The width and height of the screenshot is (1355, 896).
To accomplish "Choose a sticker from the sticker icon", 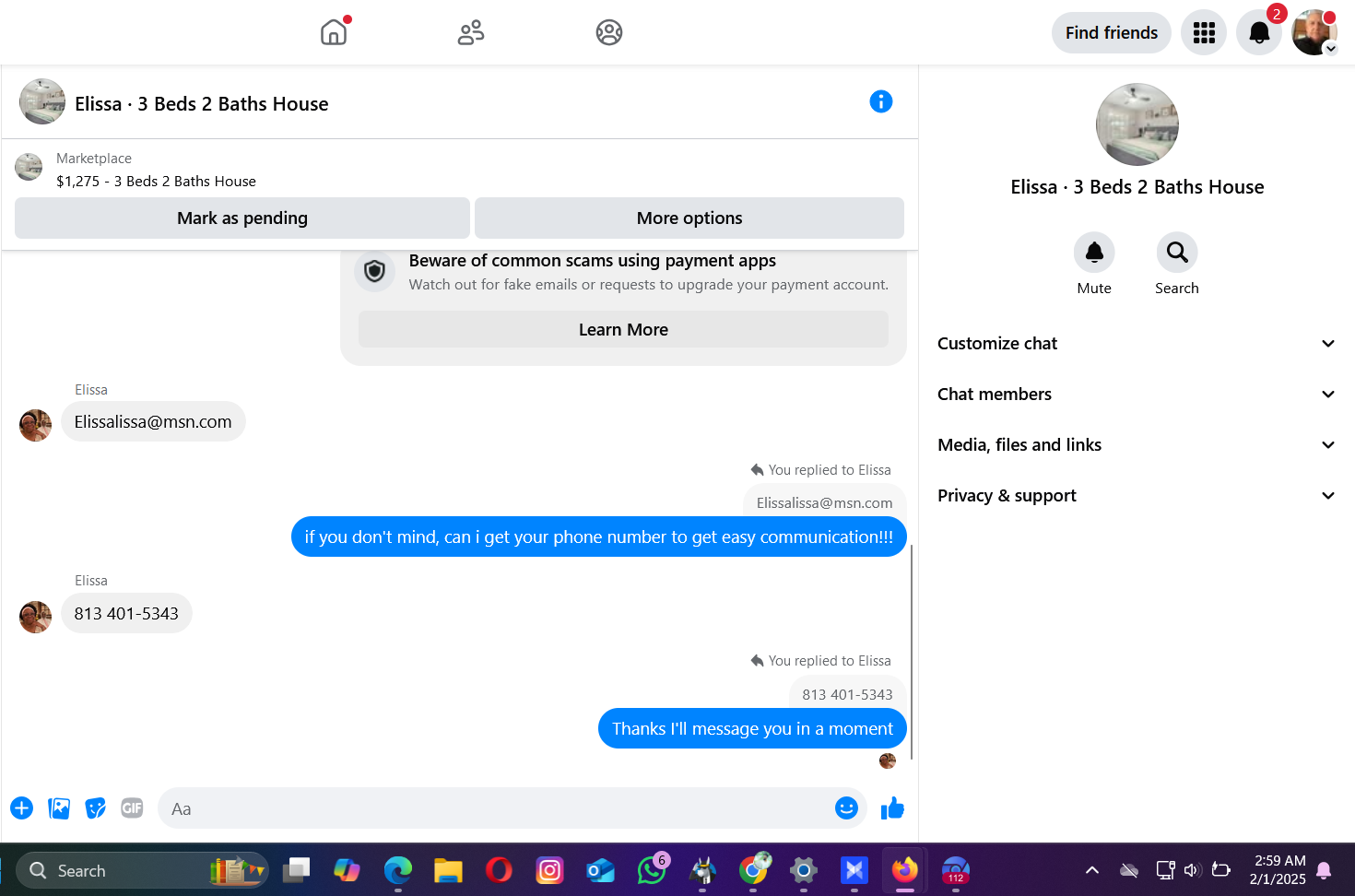I will (x=95, y=808).
